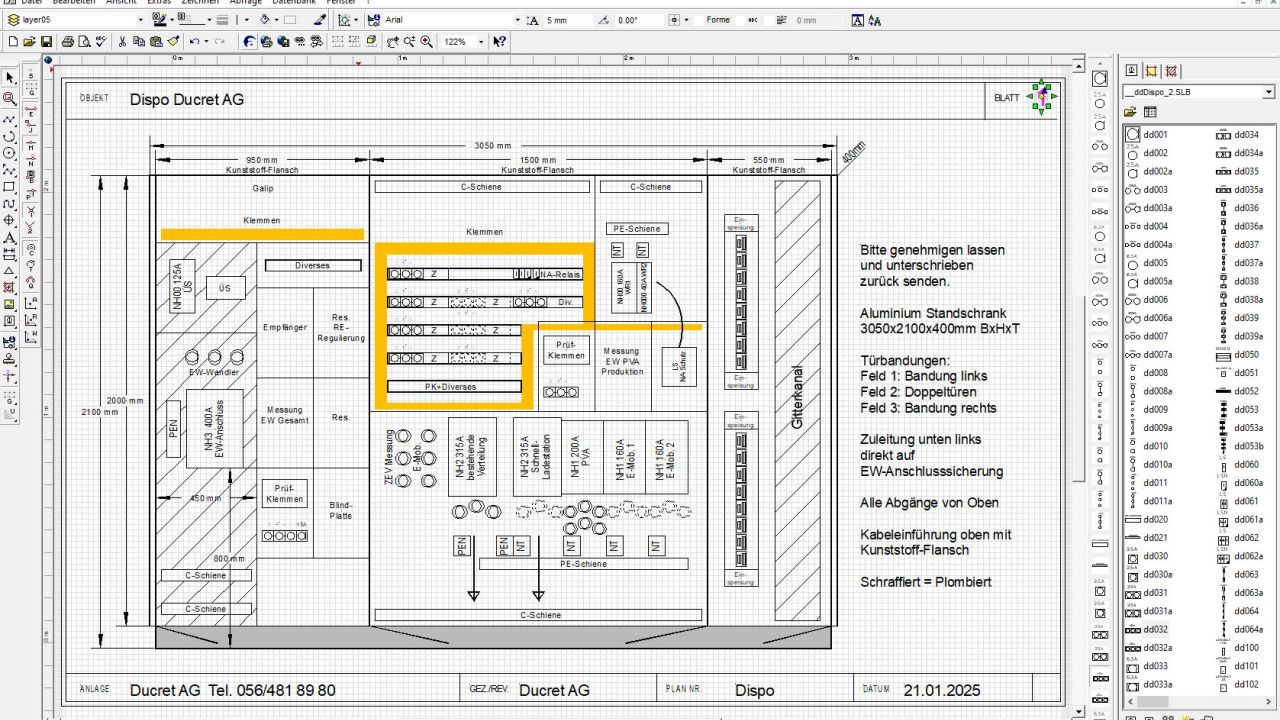Open the symbol library folder icon
1280x720 pixels.
pyautogui.click(x=1131, y=112)
